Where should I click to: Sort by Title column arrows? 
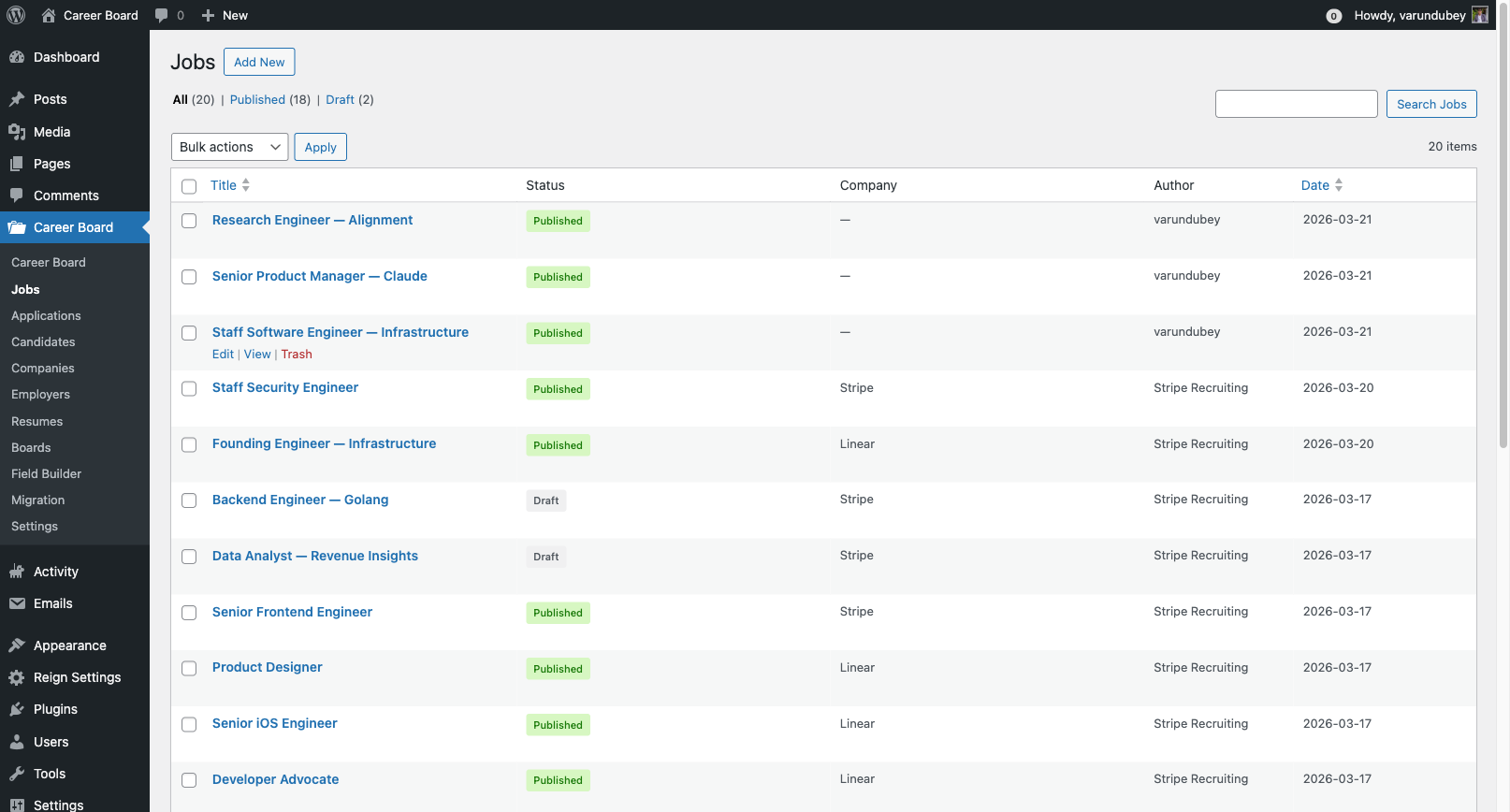[x=246, y=185]
